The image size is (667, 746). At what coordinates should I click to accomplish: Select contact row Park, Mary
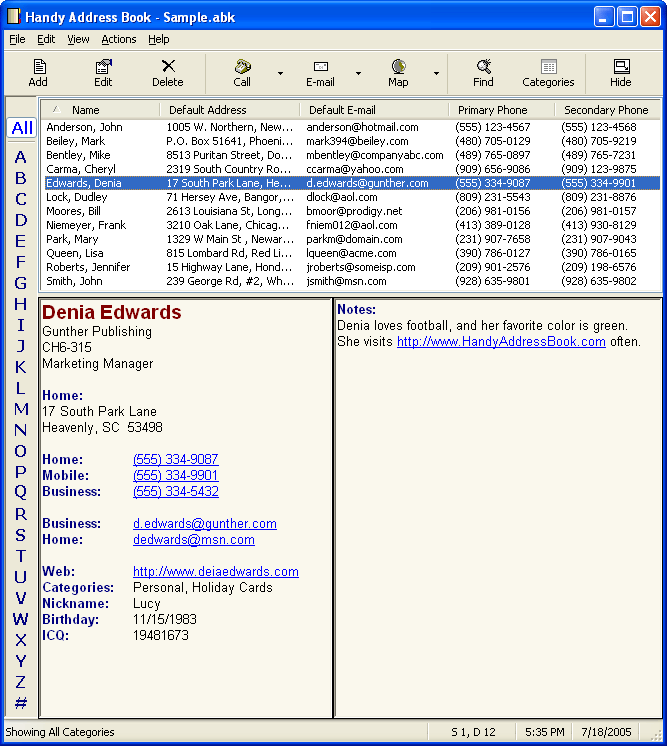(x=352, y=239)
